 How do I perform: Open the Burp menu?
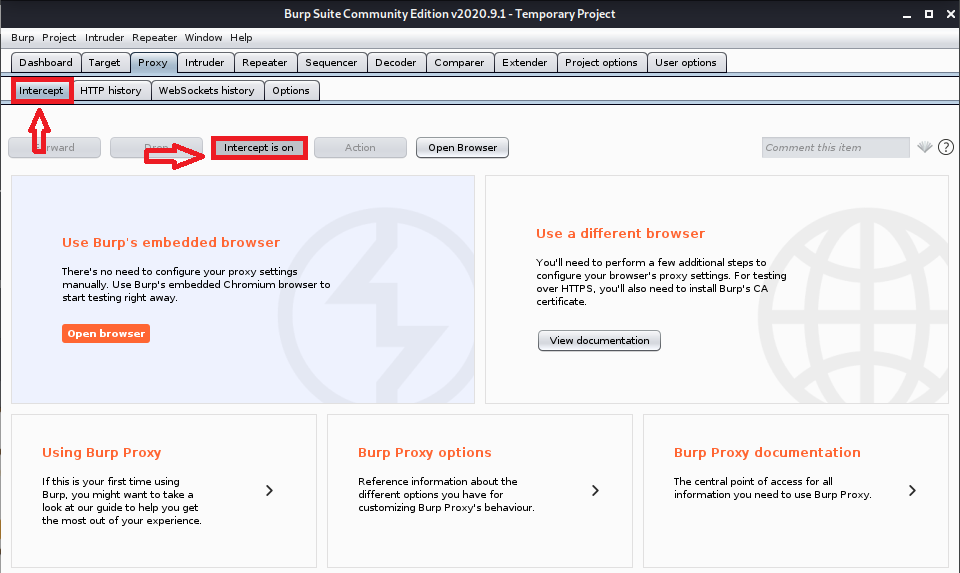tap(23, 37)
